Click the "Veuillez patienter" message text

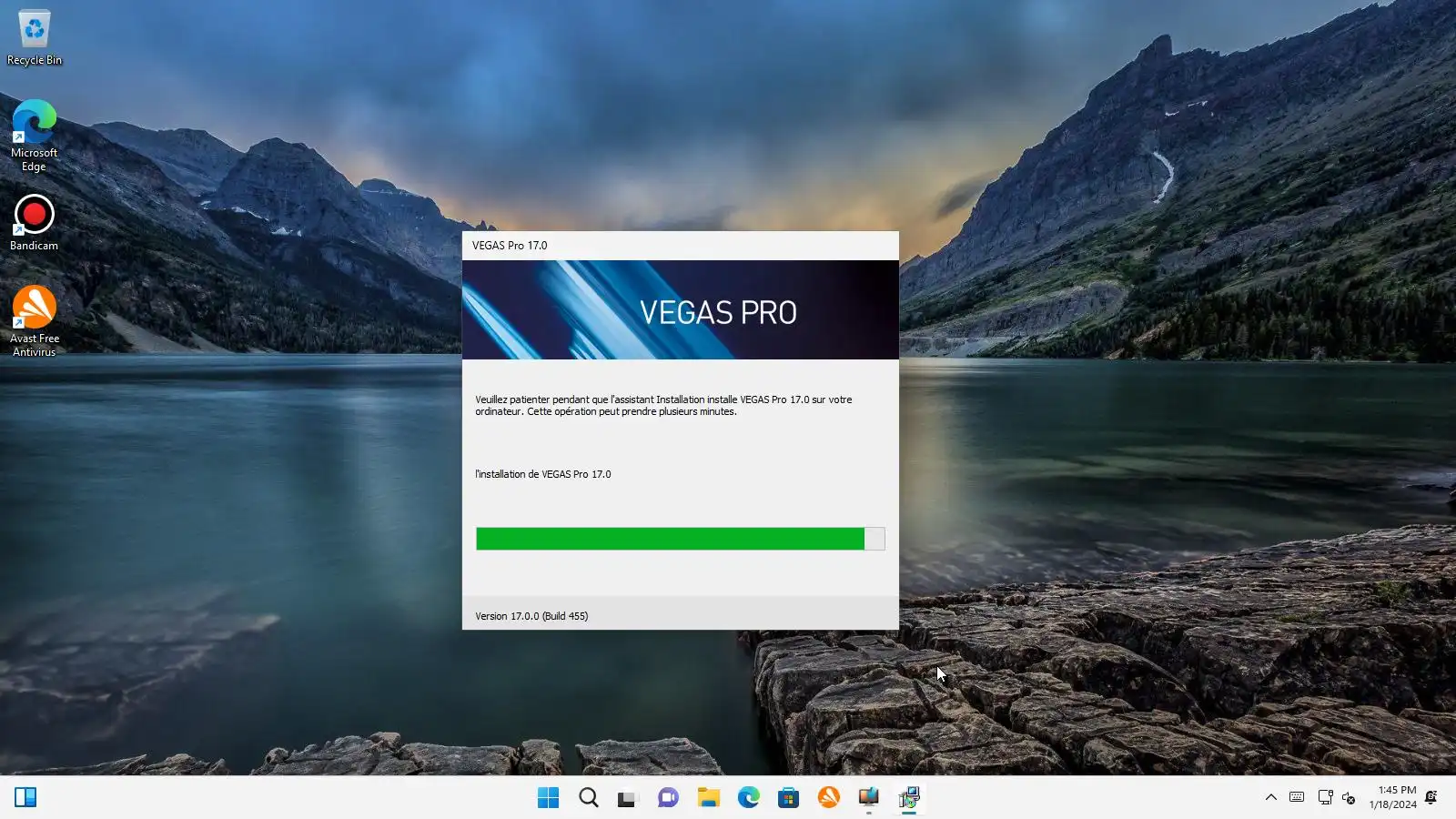(663, 406)
